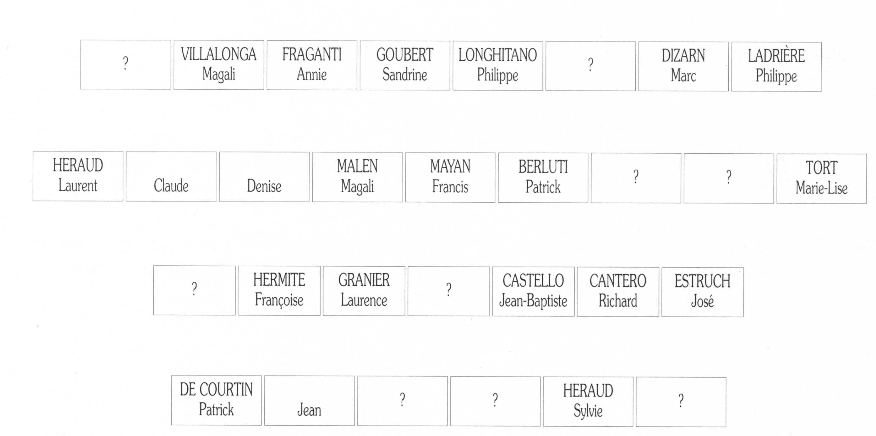Image resolution: width=876 pixels, height=436 pixels.
Task: Click the ESTRUCH José name box
Action: click(703, 291)
